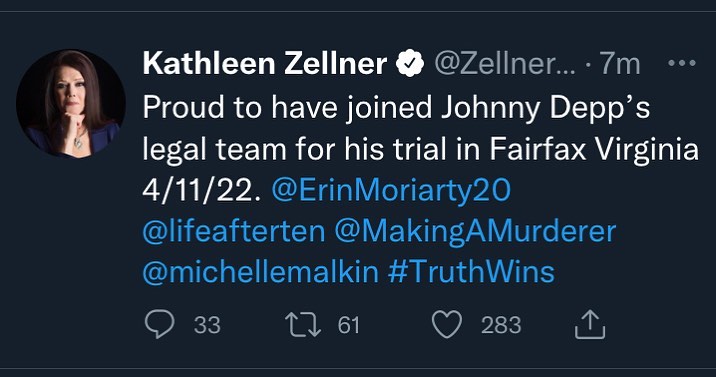This screenshot has height=377, width=716.
Task: View the 283 likes count
Action: click(501, 325)
